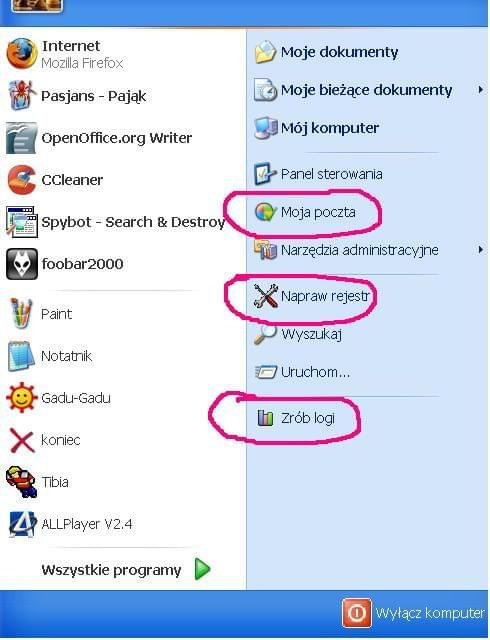The image size is (490, 640).
Task: Click the user account picture thumbnail
Action: [x=37, y=6]
